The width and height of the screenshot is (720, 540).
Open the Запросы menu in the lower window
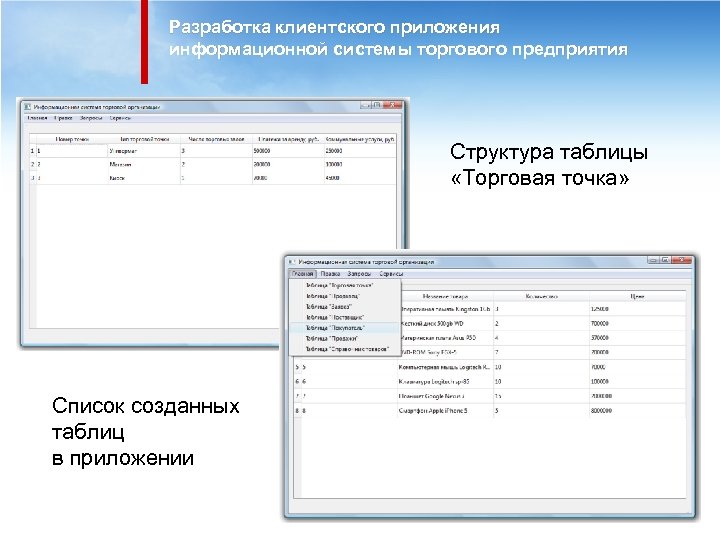point(359,274)
